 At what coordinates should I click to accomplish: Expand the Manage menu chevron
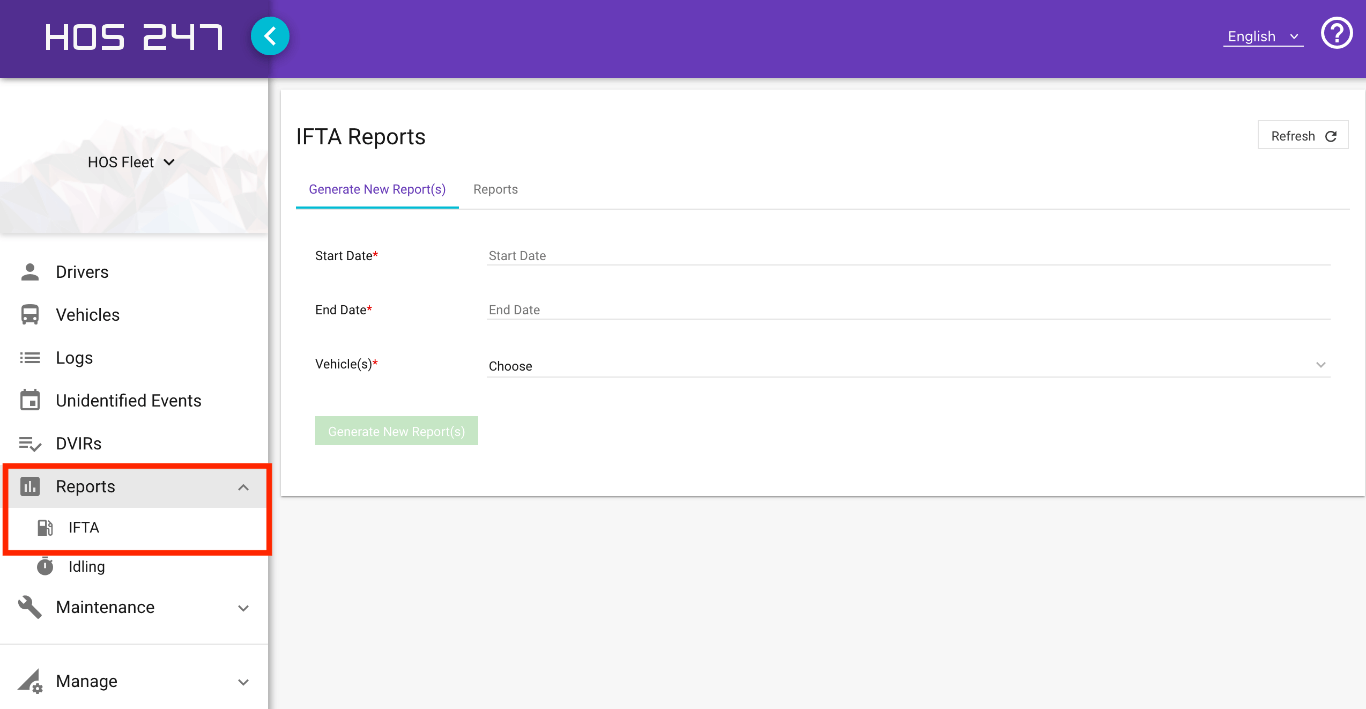click(243, 682)
